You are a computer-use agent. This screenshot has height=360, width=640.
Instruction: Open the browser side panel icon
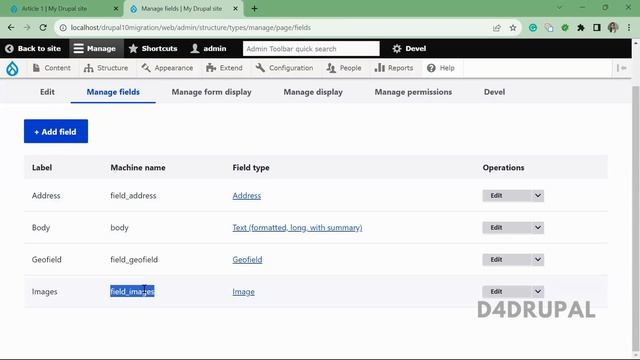(597, 28)
